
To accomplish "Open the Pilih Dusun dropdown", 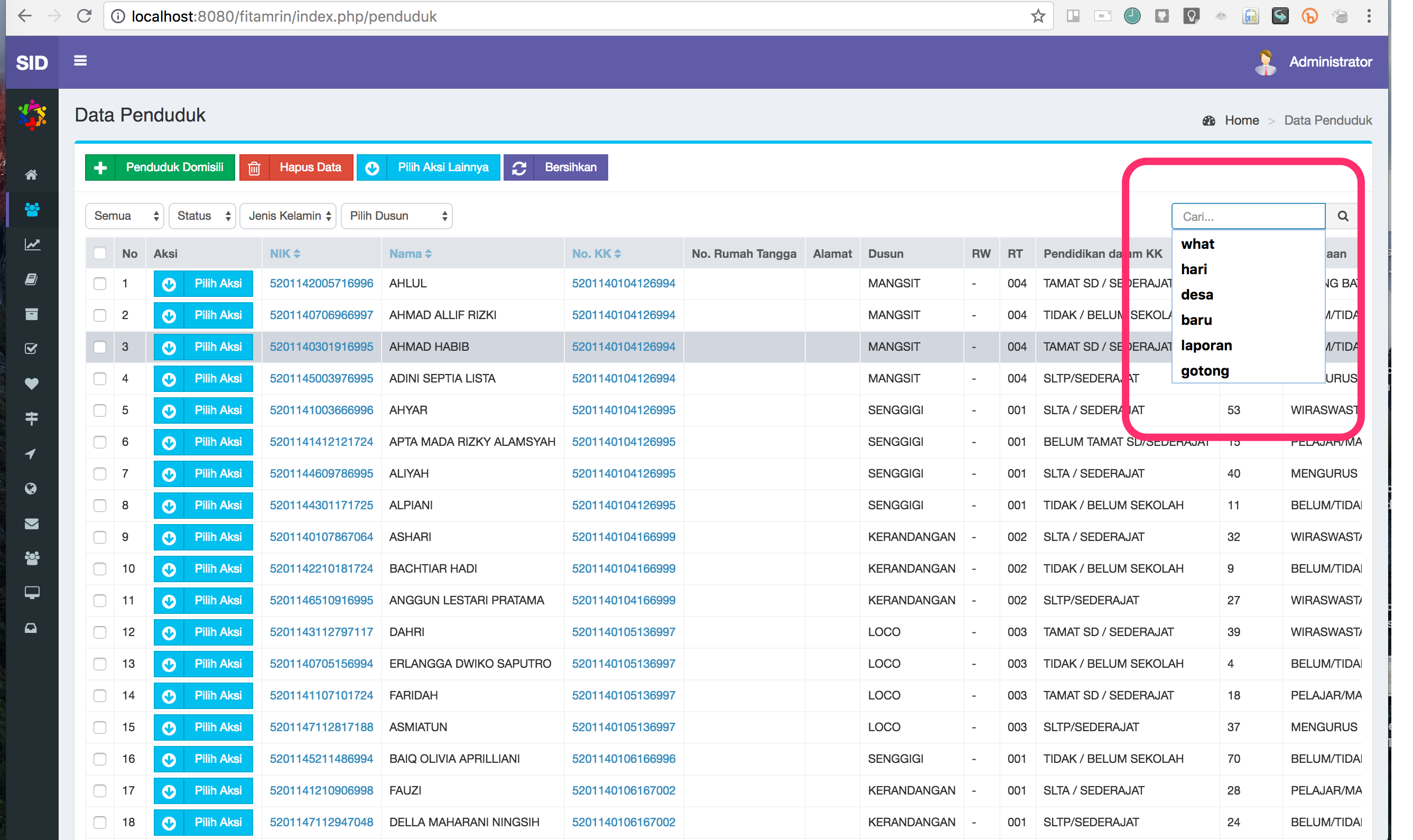I will click(397, 216).
